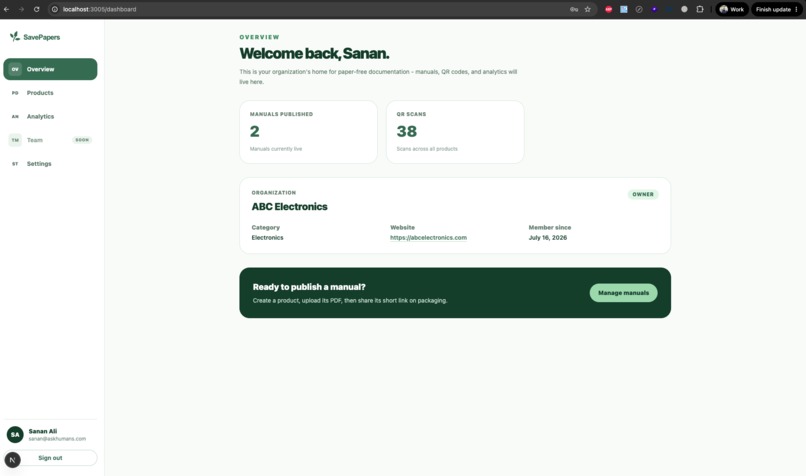Click the password key icon in address bar
The width and height of the screenshot is (806, 476).
click(574, 9)
